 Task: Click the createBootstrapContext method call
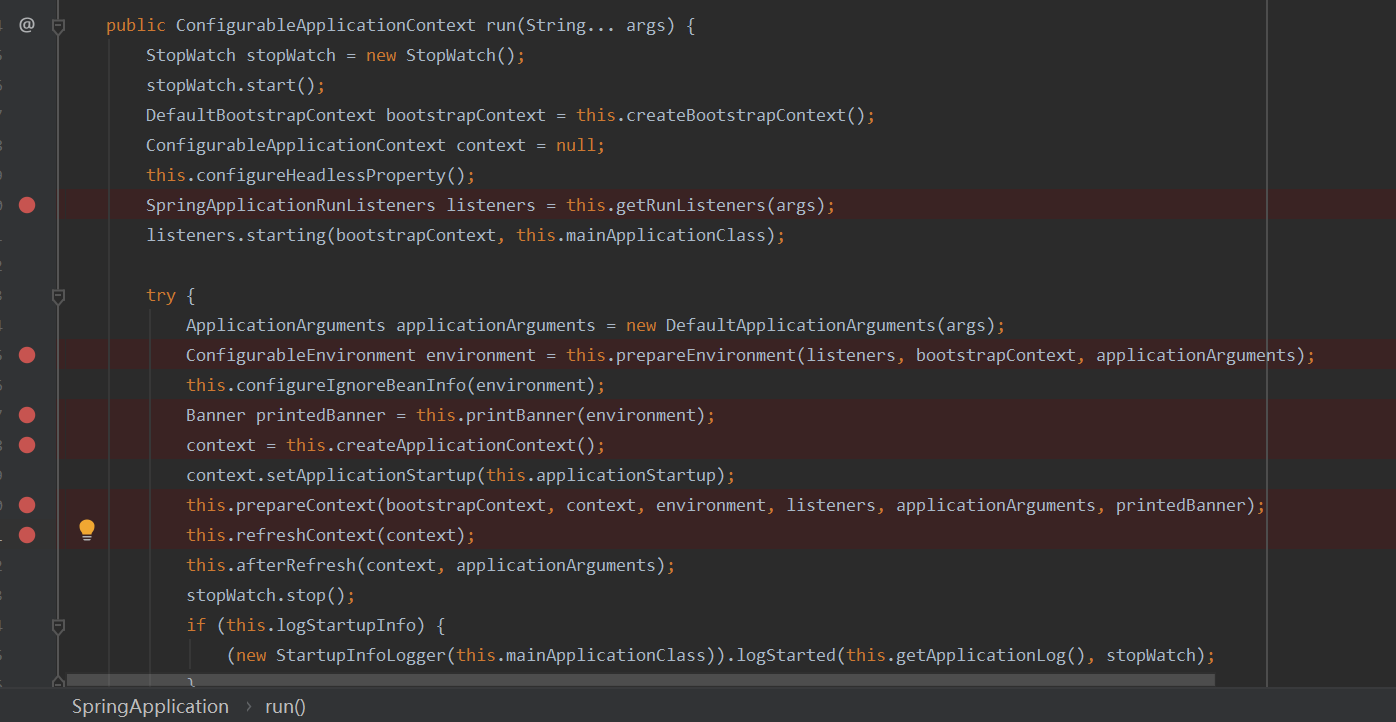pyautogui.click(x=736, y=115)
